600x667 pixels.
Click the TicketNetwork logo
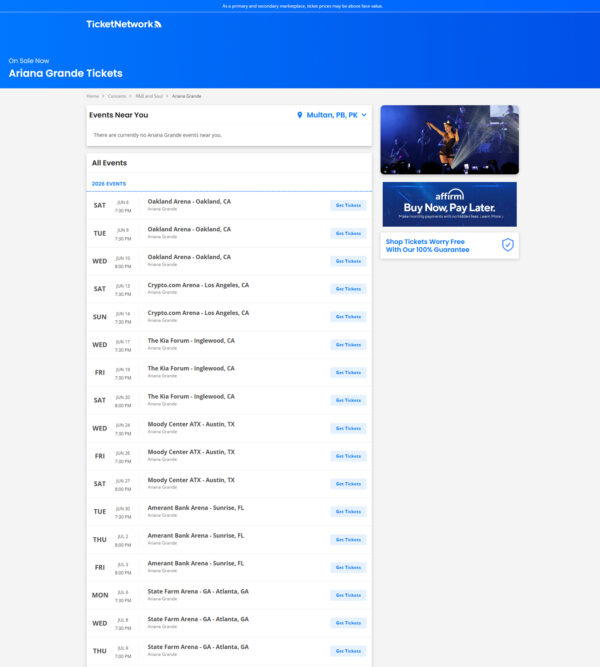pos(123,24)
